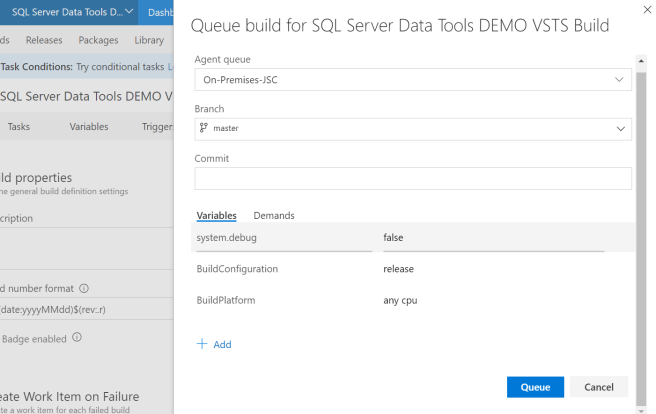The image size is (656, 414).
Task: Add a new variable via Add link
Action: 221,344
